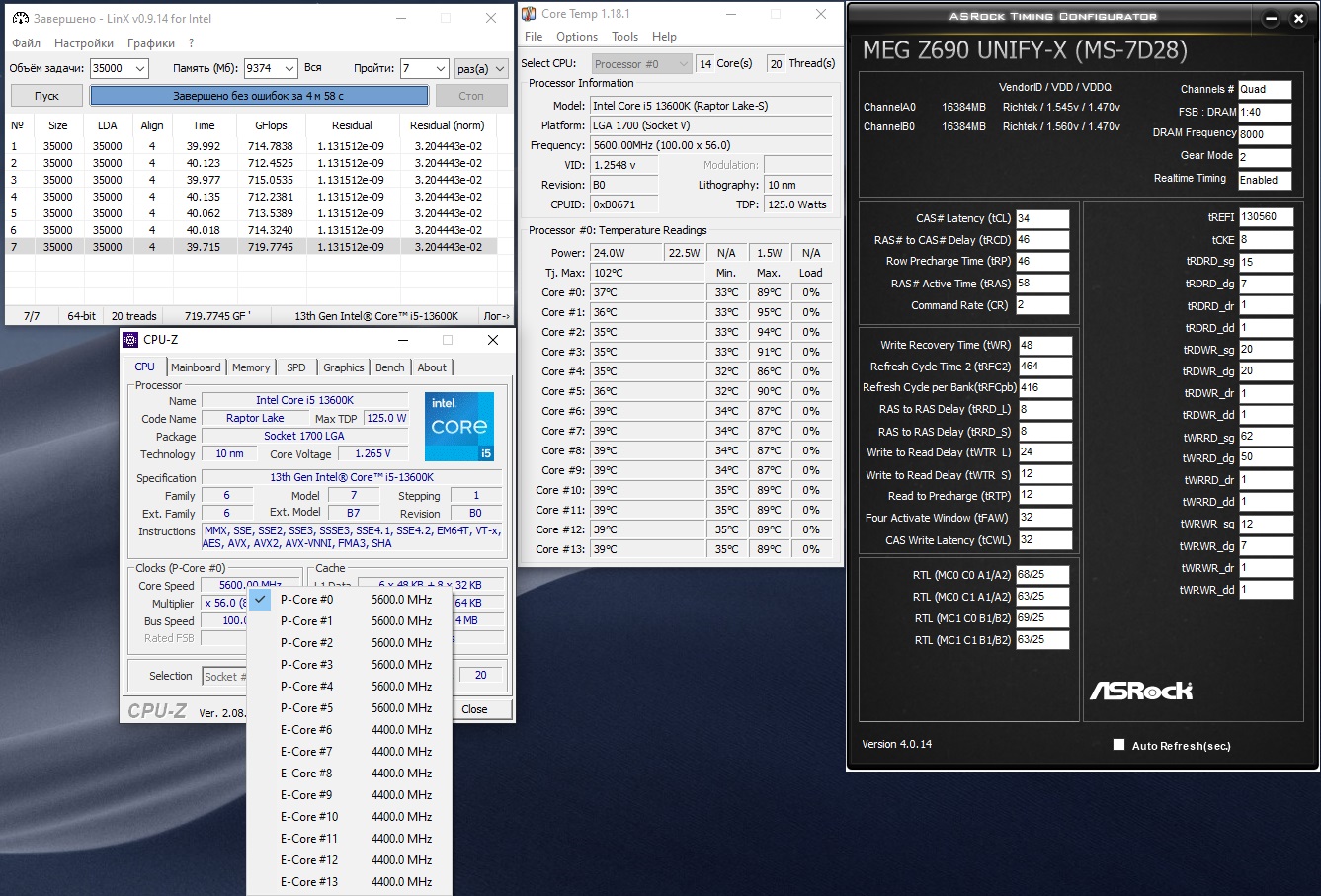The image size is (1321, 896).
Task: Switch to the SPD tab in CPU-Z
Action: (x=296, y=367)
